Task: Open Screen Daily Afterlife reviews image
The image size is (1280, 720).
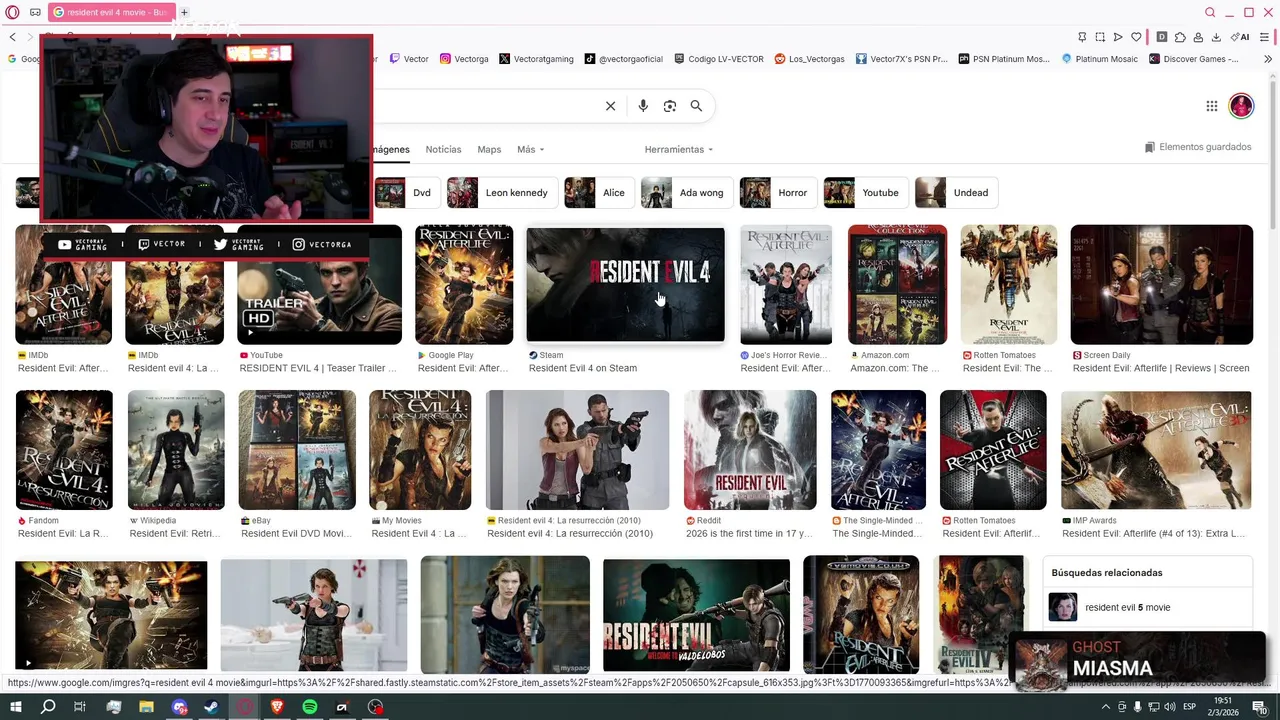Action: (1161, 285)
